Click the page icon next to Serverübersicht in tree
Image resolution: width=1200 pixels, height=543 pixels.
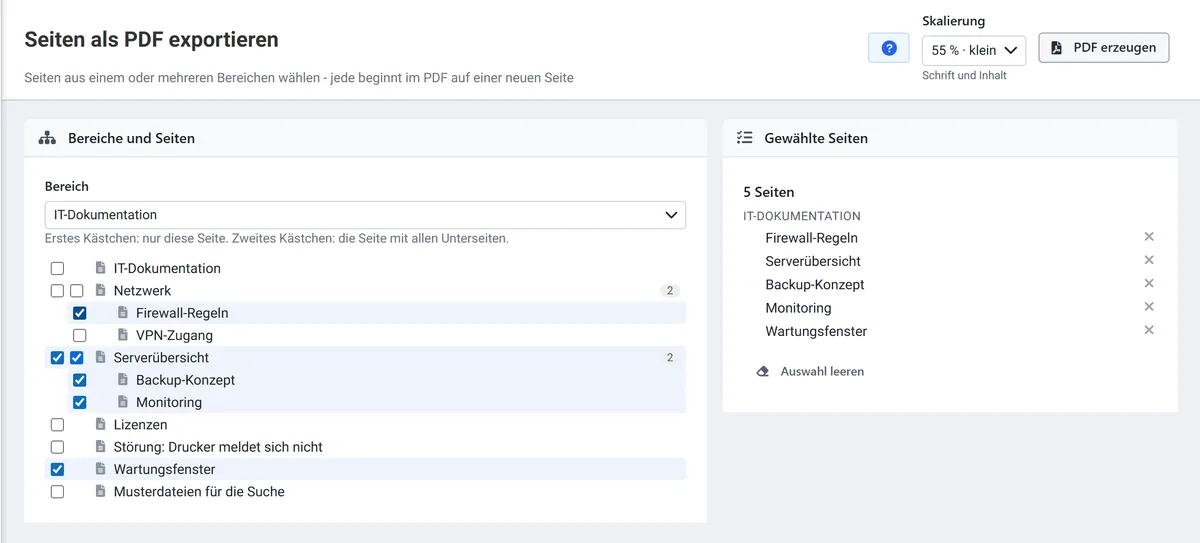click(x=100, y=358)
